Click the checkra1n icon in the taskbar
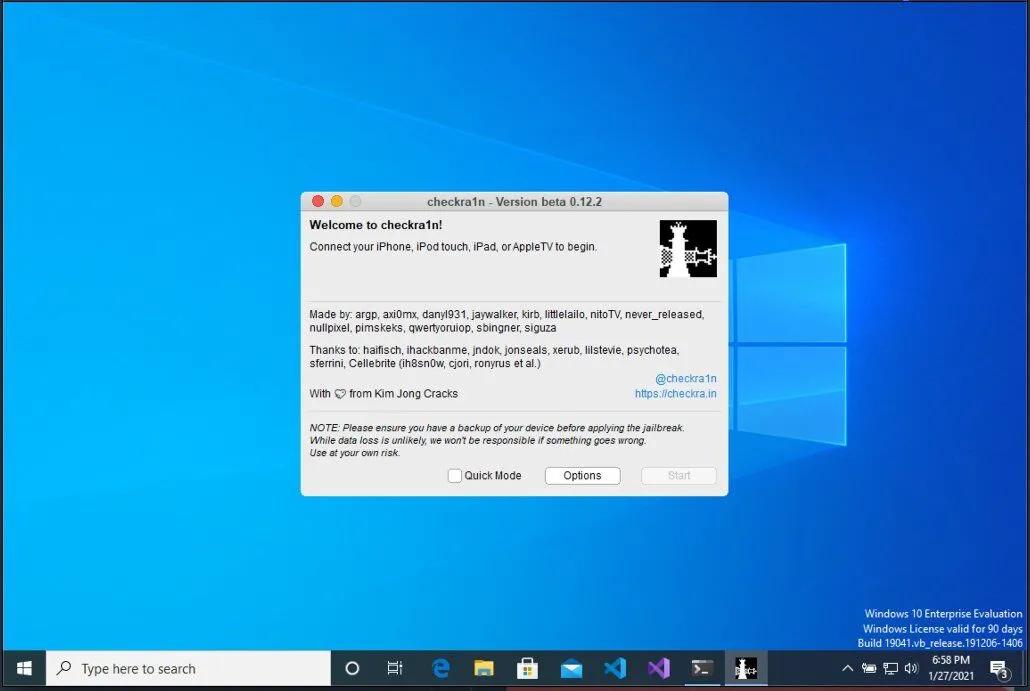The height and width of the screenshot is (691, 1030). click(745, 668)
